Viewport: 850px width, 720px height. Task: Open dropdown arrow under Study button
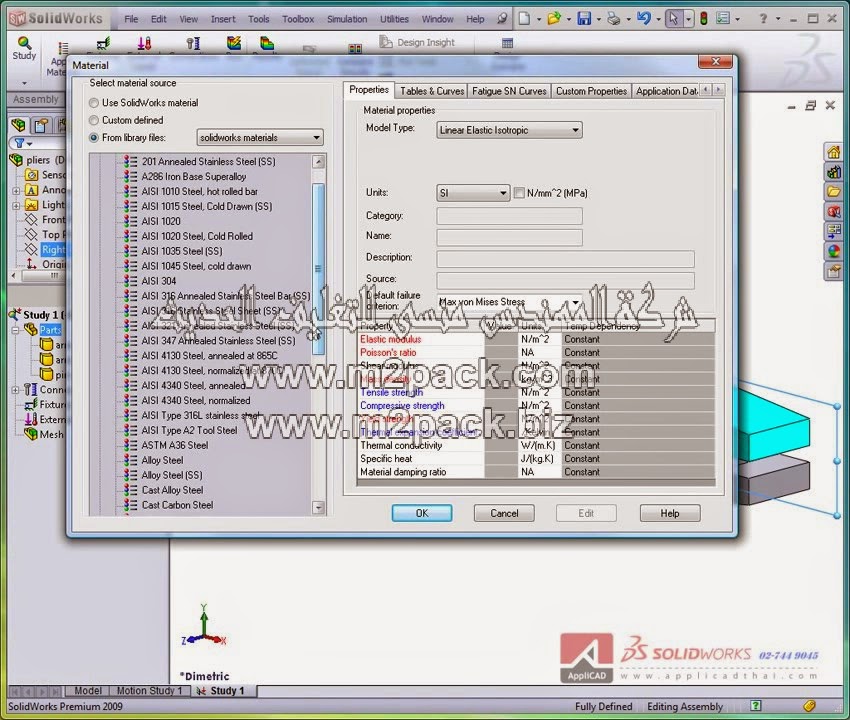24,83
